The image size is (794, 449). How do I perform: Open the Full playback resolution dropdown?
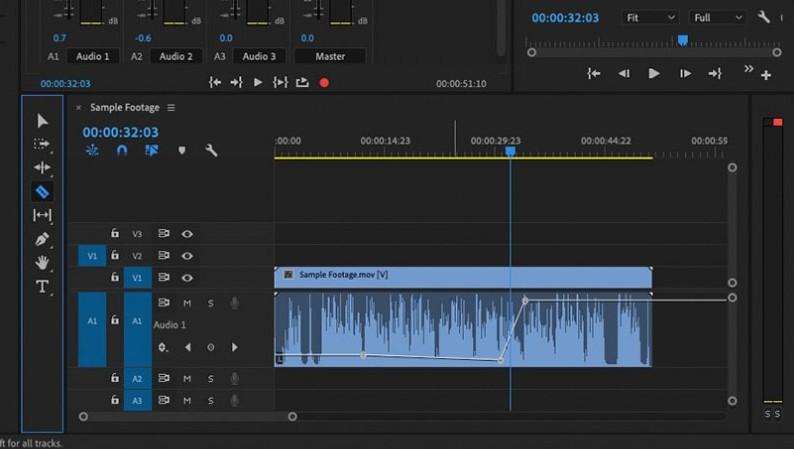718,18
